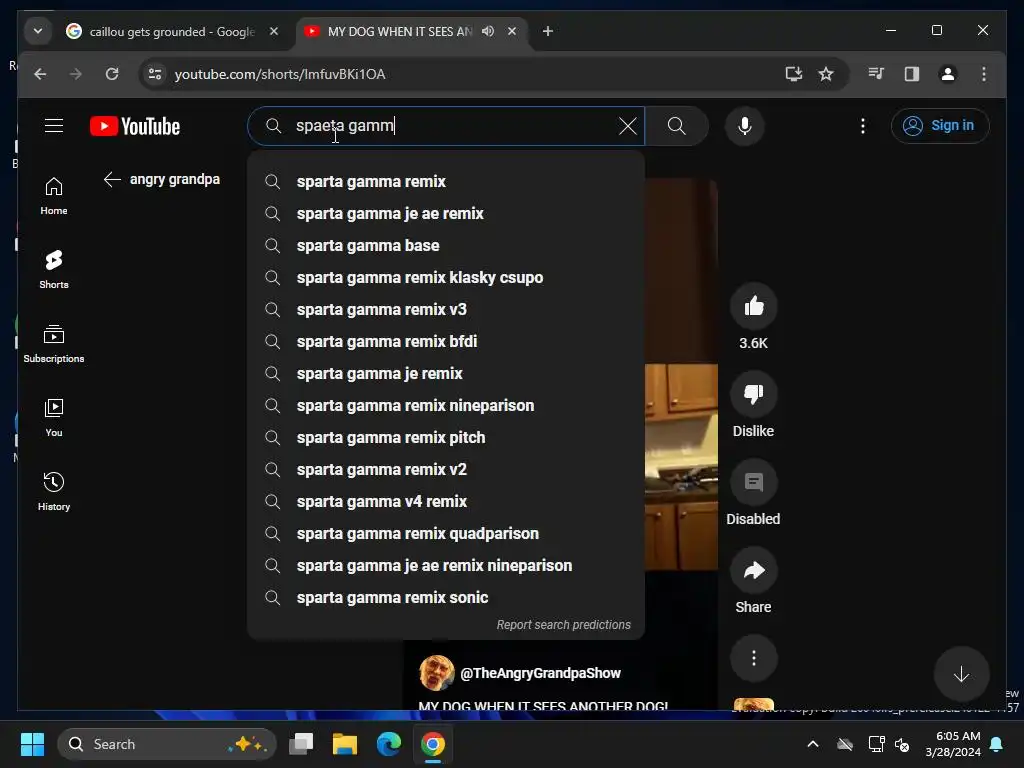
Task: Install YouTube app icon in address bar
Action: [793, 74]
